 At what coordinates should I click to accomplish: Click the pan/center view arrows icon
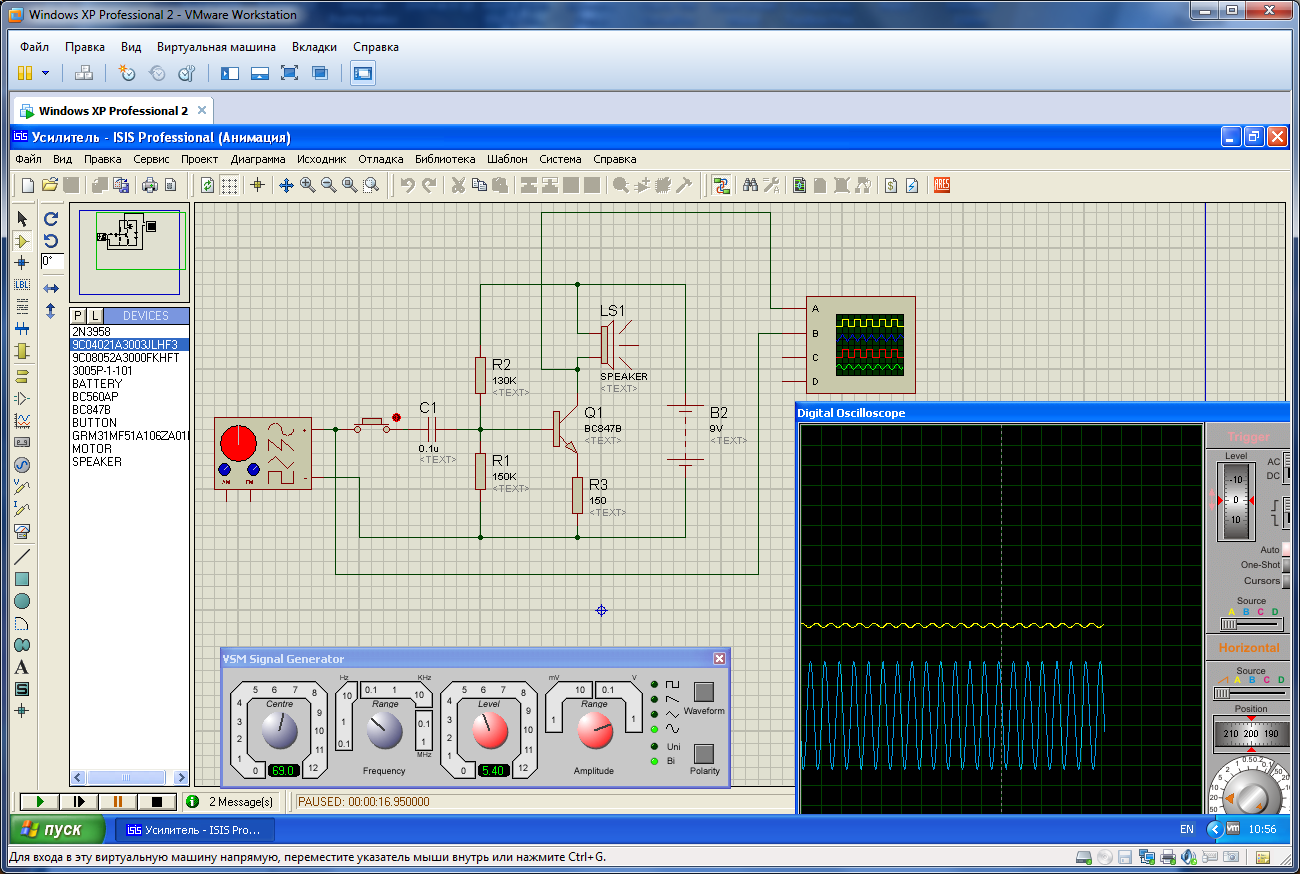click(286, 185)
